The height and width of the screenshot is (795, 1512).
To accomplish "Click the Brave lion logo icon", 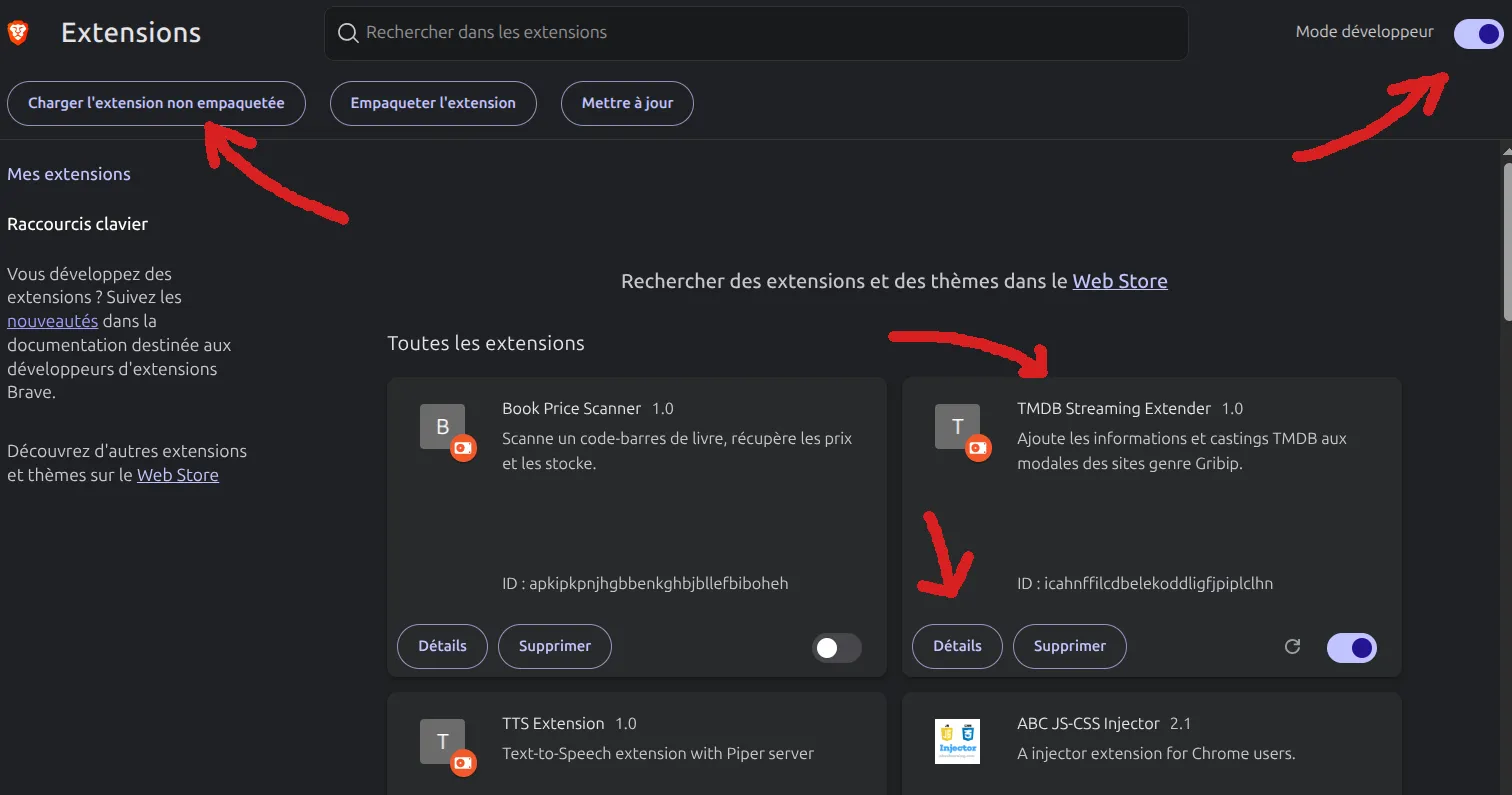I will 18,33.
